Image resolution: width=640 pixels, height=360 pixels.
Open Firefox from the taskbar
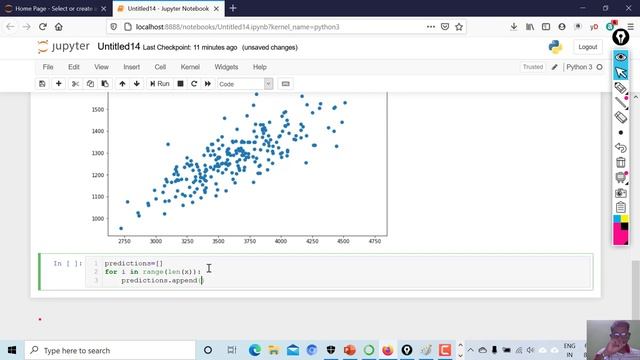pyautogui.click(x=388, y=350)
